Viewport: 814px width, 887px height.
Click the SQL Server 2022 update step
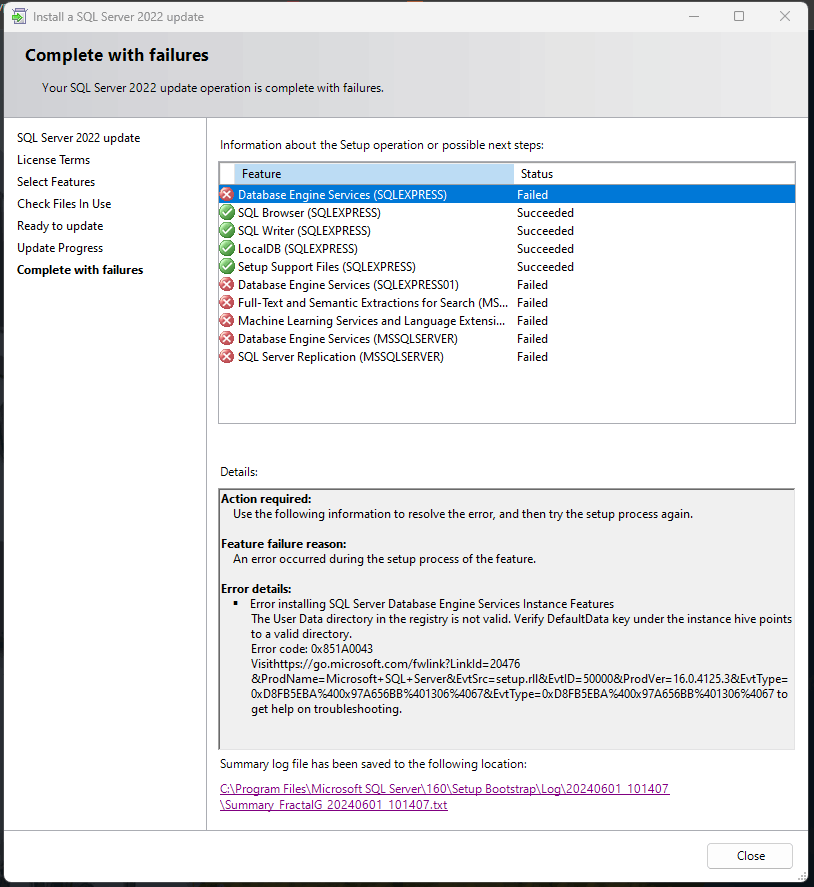79,138
